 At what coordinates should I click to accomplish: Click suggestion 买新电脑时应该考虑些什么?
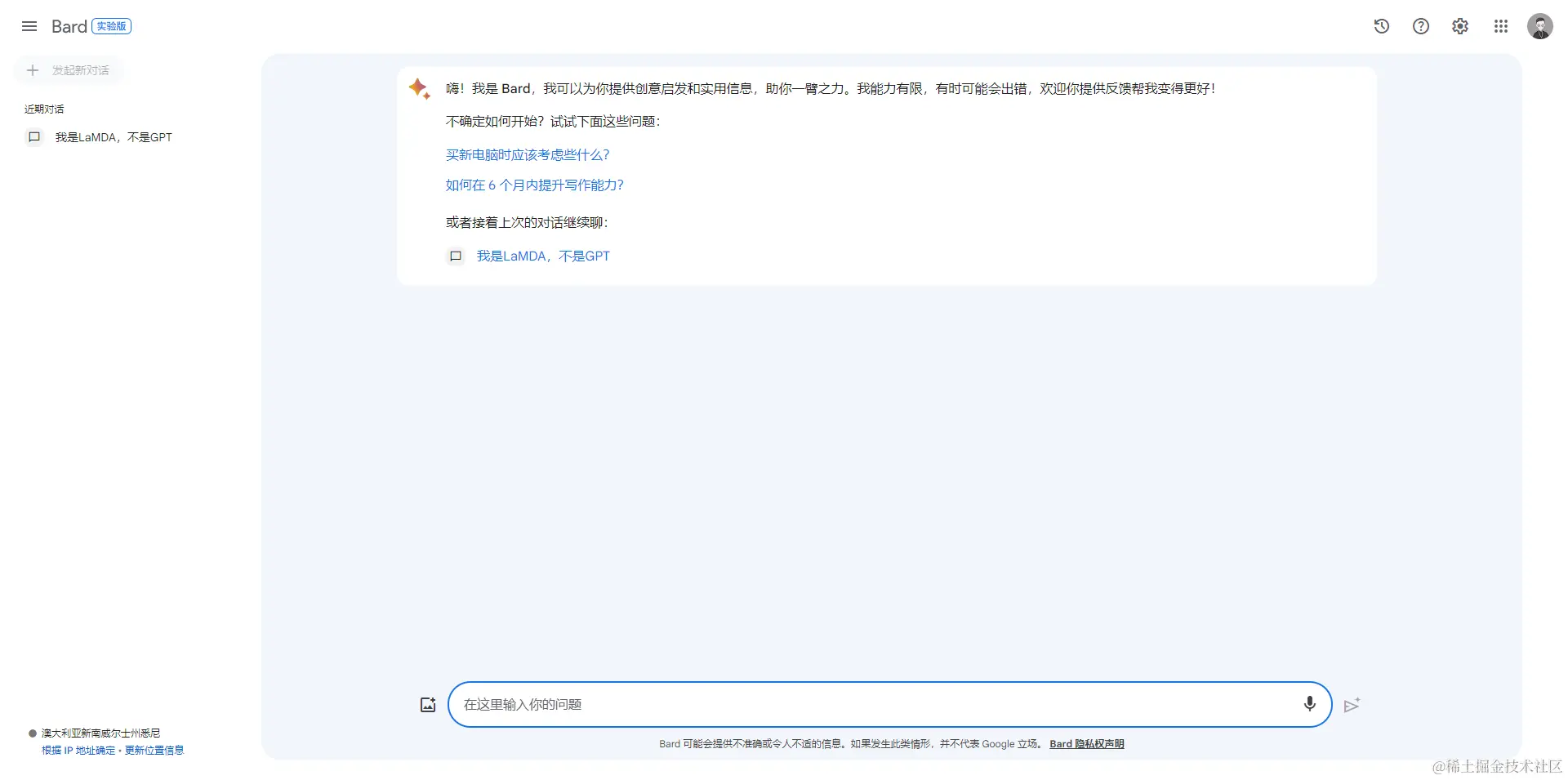coord(528,155)
